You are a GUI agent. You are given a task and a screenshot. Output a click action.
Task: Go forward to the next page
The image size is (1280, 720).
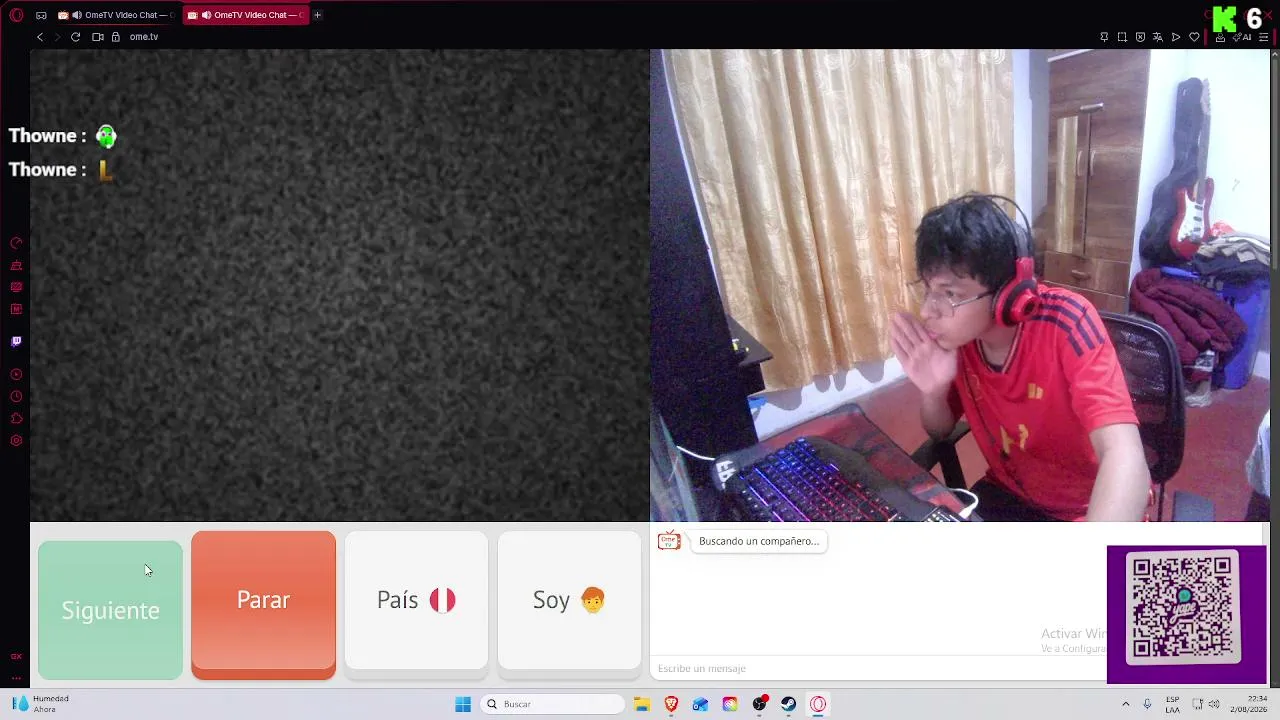57,37
